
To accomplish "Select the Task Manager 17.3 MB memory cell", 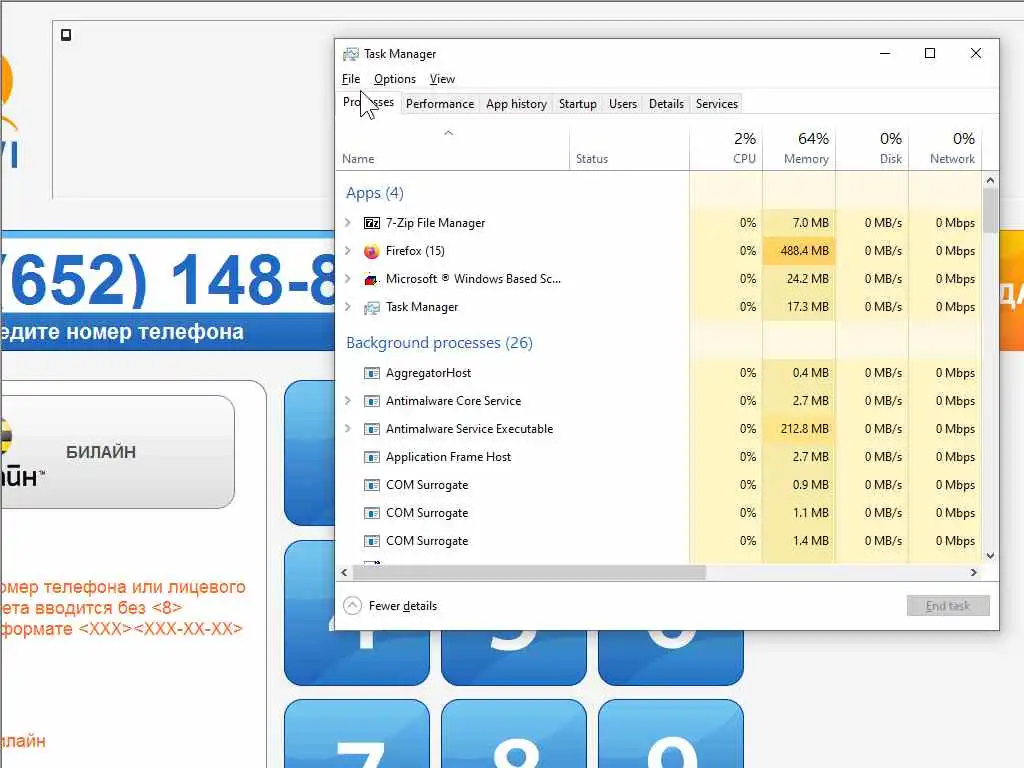I will [799, 307].
